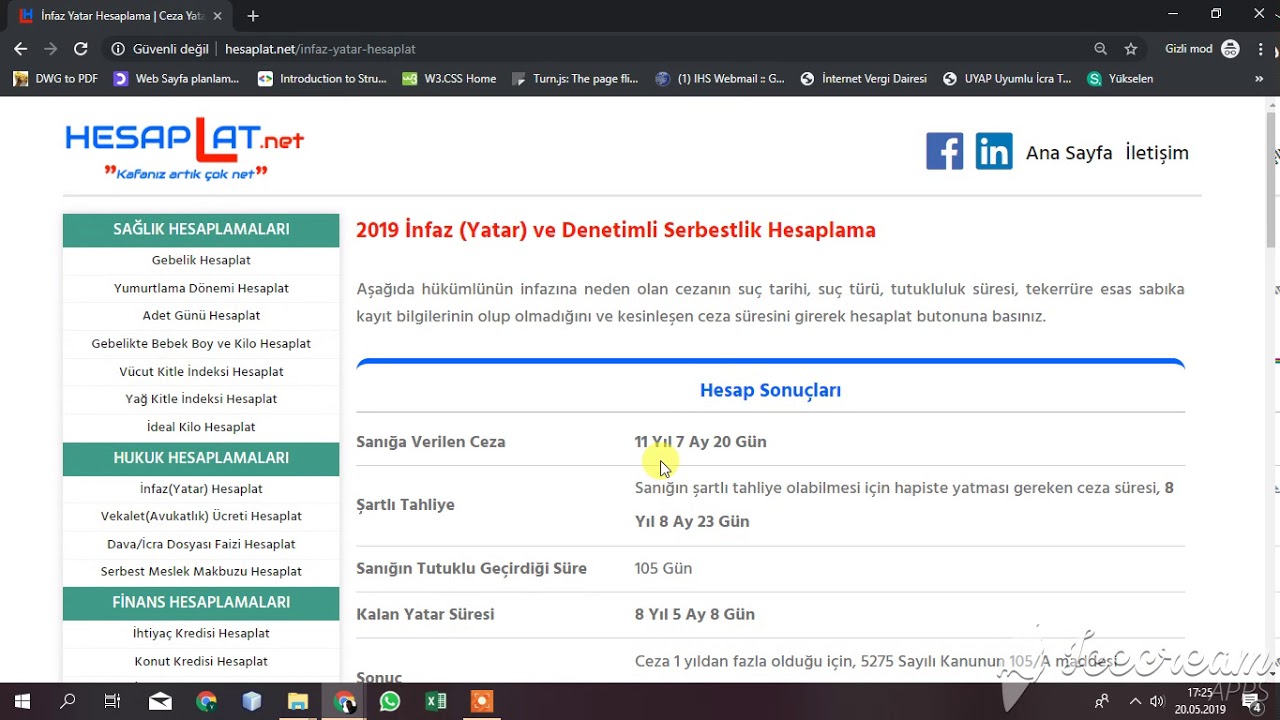Show more bookmarks with double chevron
Screen dimensions: 1280x720
coord(1259,79)
